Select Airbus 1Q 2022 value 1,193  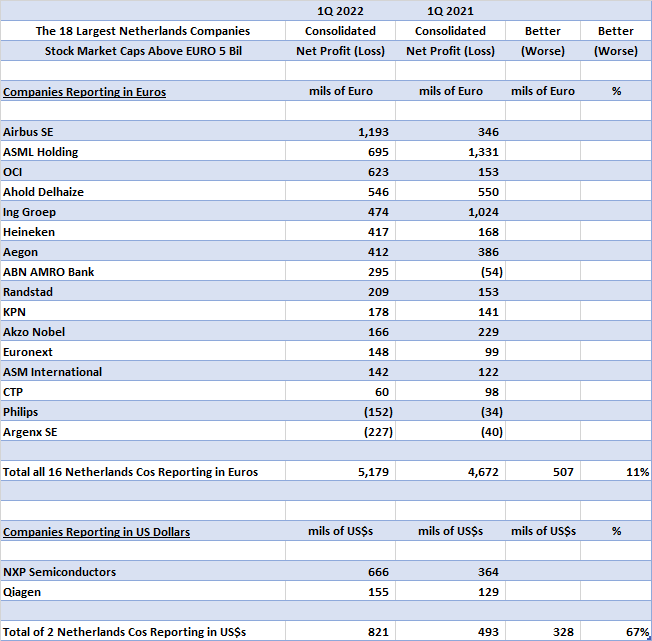click(x=373, y=132)
